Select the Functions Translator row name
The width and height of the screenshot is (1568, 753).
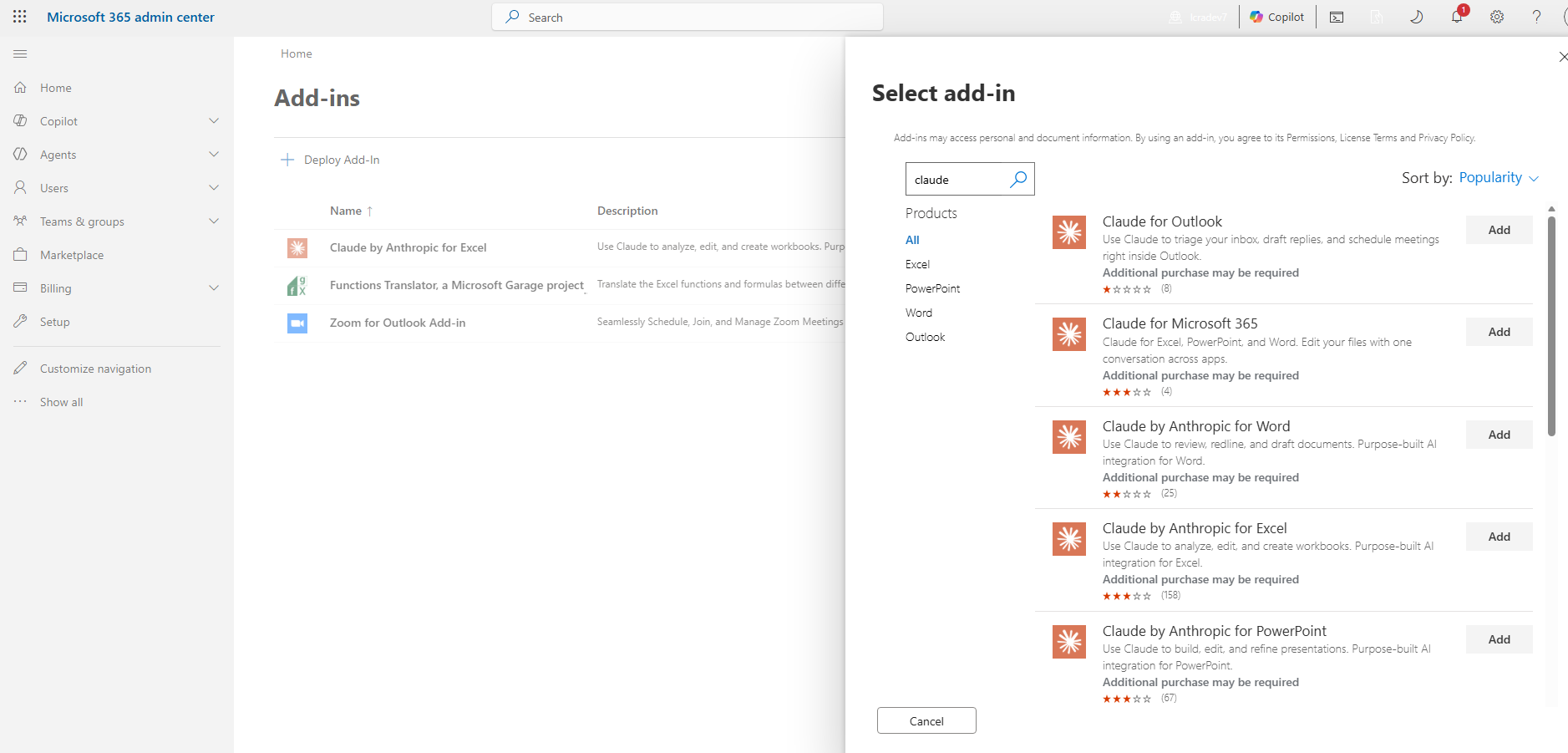[x=457, y=285]
